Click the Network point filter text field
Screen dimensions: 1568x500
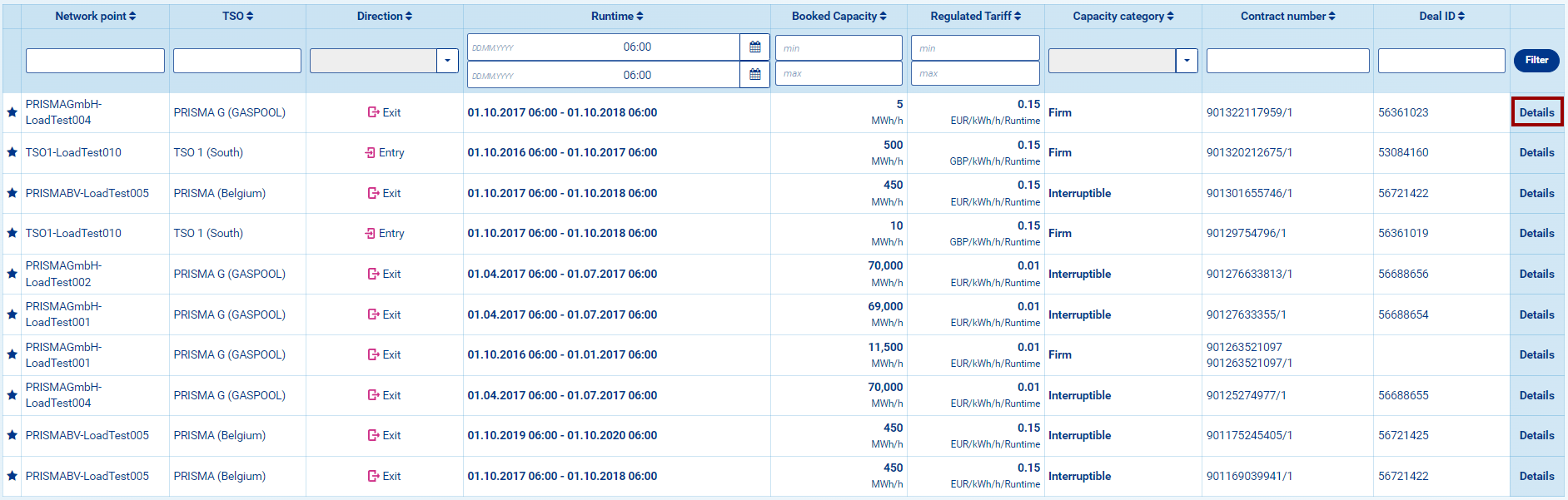(x=95, y=61)
